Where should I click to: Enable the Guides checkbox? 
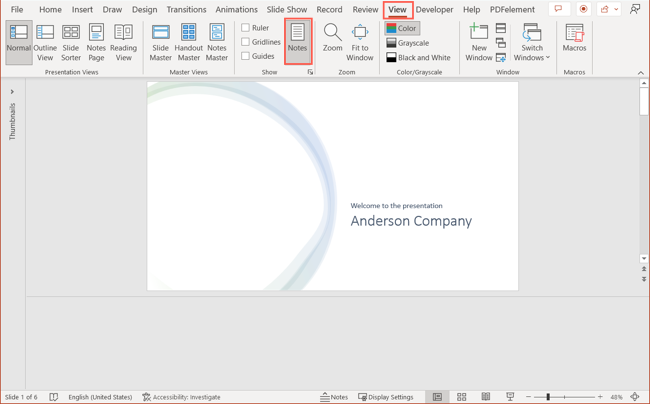pos(245,56)
